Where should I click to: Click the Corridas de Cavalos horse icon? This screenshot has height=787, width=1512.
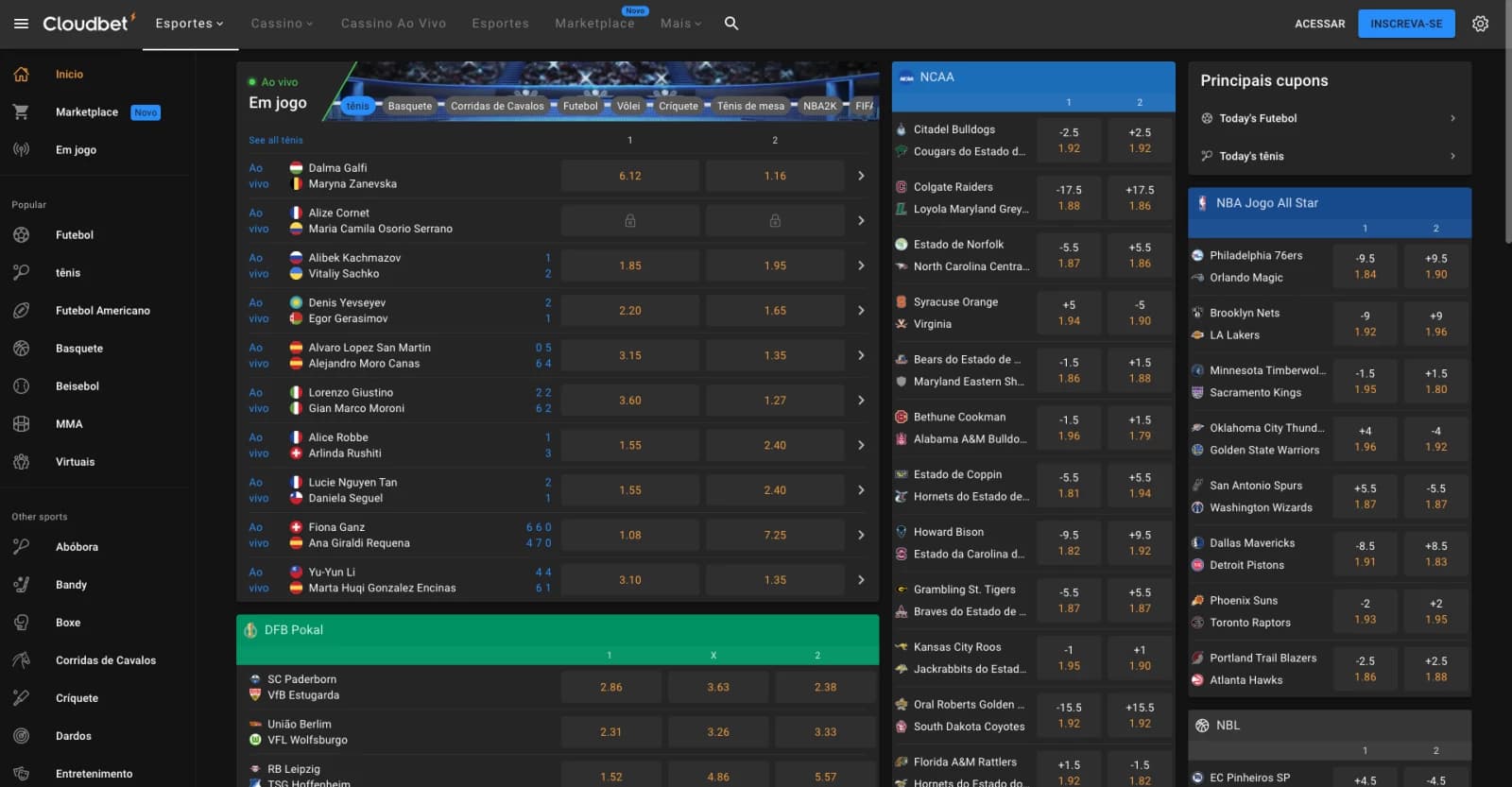click(x=21, y=659)
